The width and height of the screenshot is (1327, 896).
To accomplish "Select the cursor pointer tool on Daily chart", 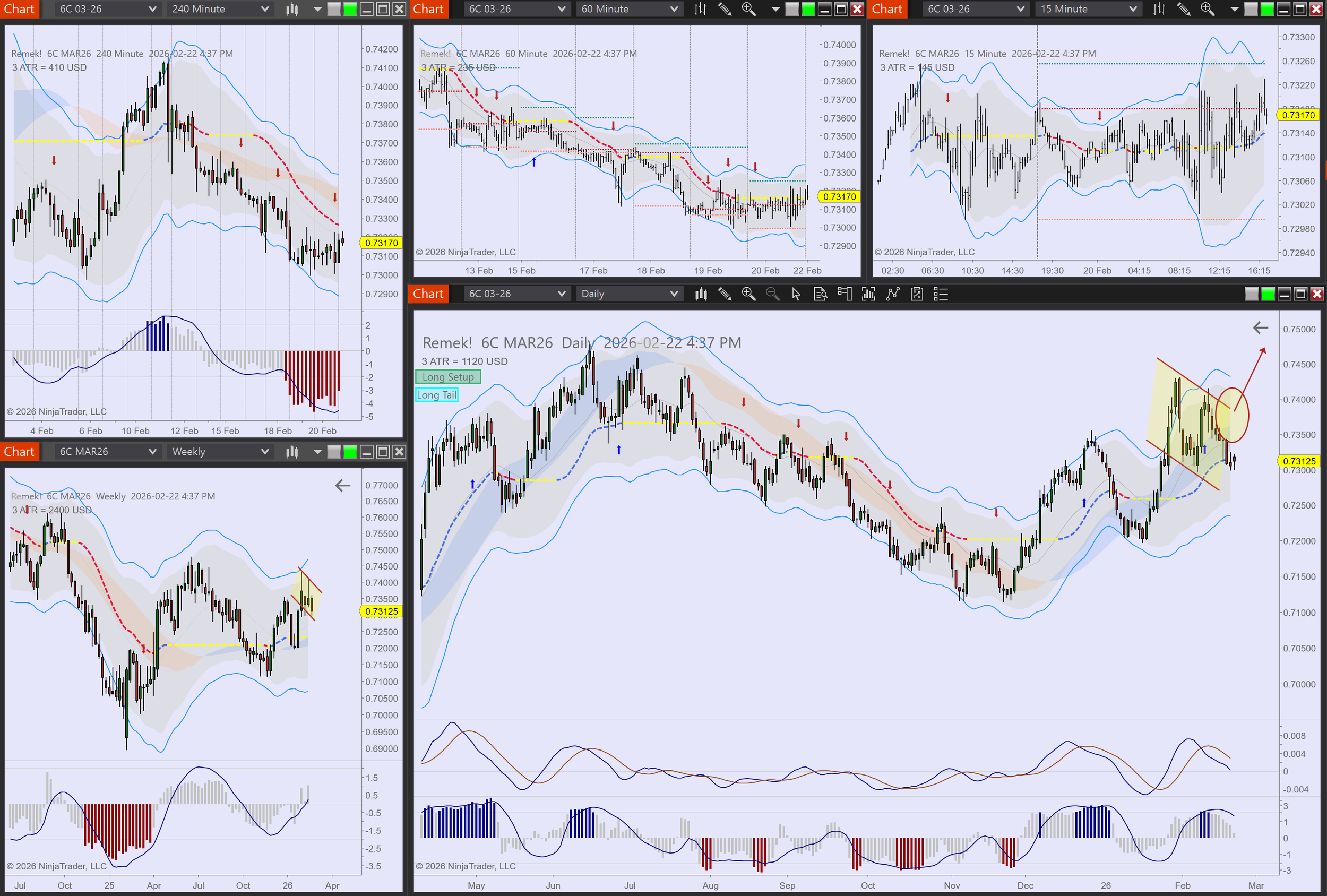I will coord(796,294).
